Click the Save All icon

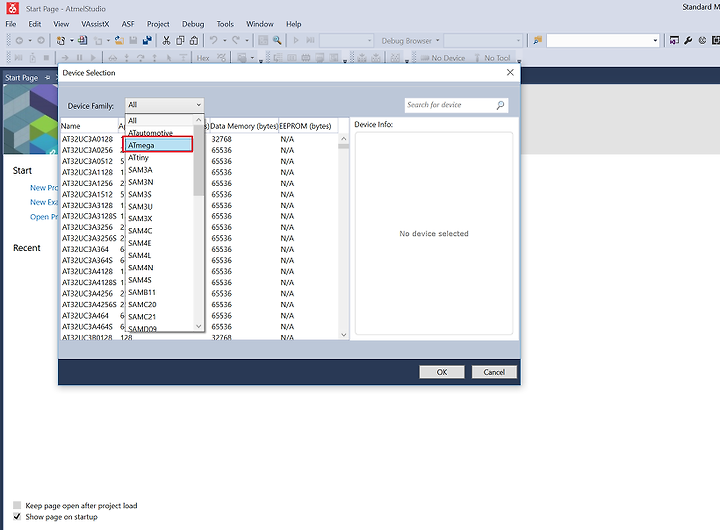coord(147,40)
